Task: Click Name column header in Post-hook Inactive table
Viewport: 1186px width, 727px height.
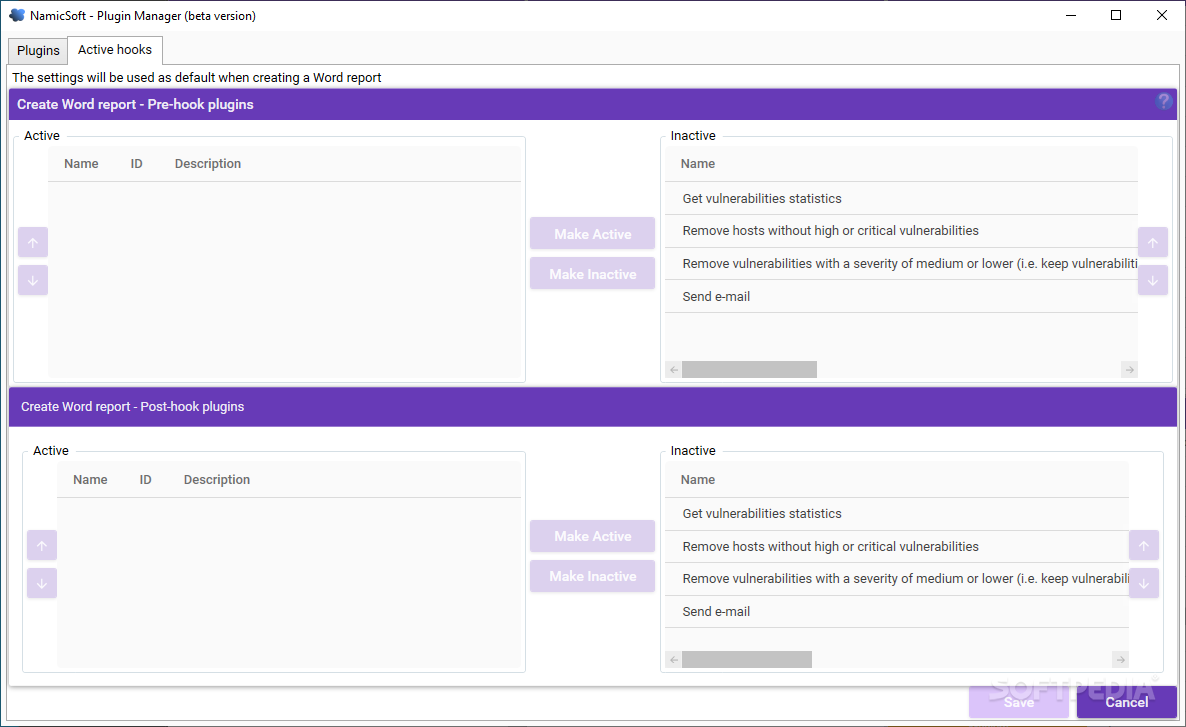Action: tap(697, 480)
